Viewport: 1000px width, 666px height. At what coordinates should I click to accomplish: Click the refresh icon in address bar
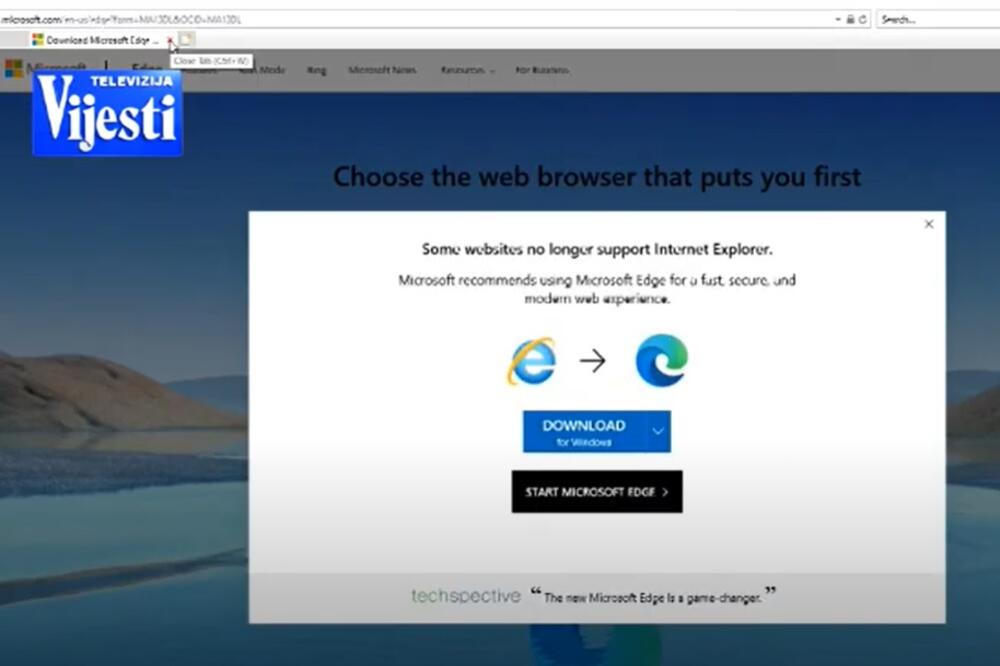tap(862, 19)
